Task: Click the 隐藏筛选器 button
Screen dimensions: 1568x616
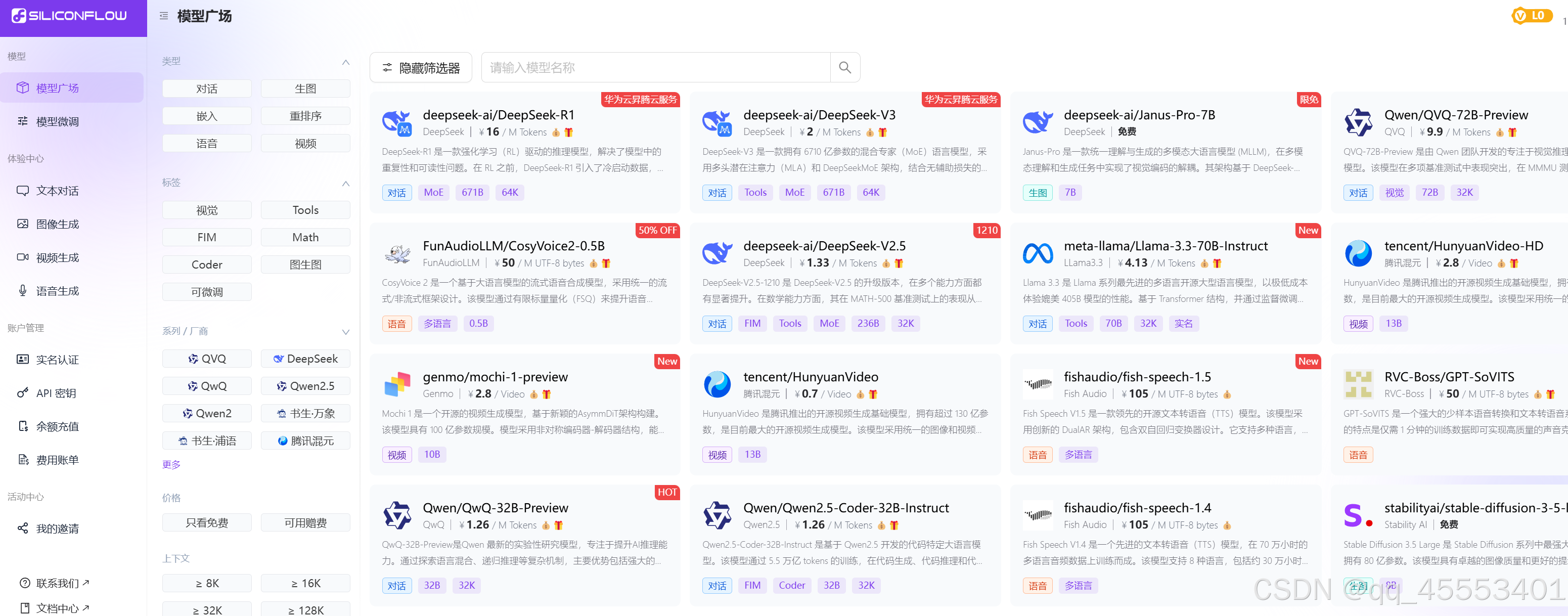Action: 421,68
